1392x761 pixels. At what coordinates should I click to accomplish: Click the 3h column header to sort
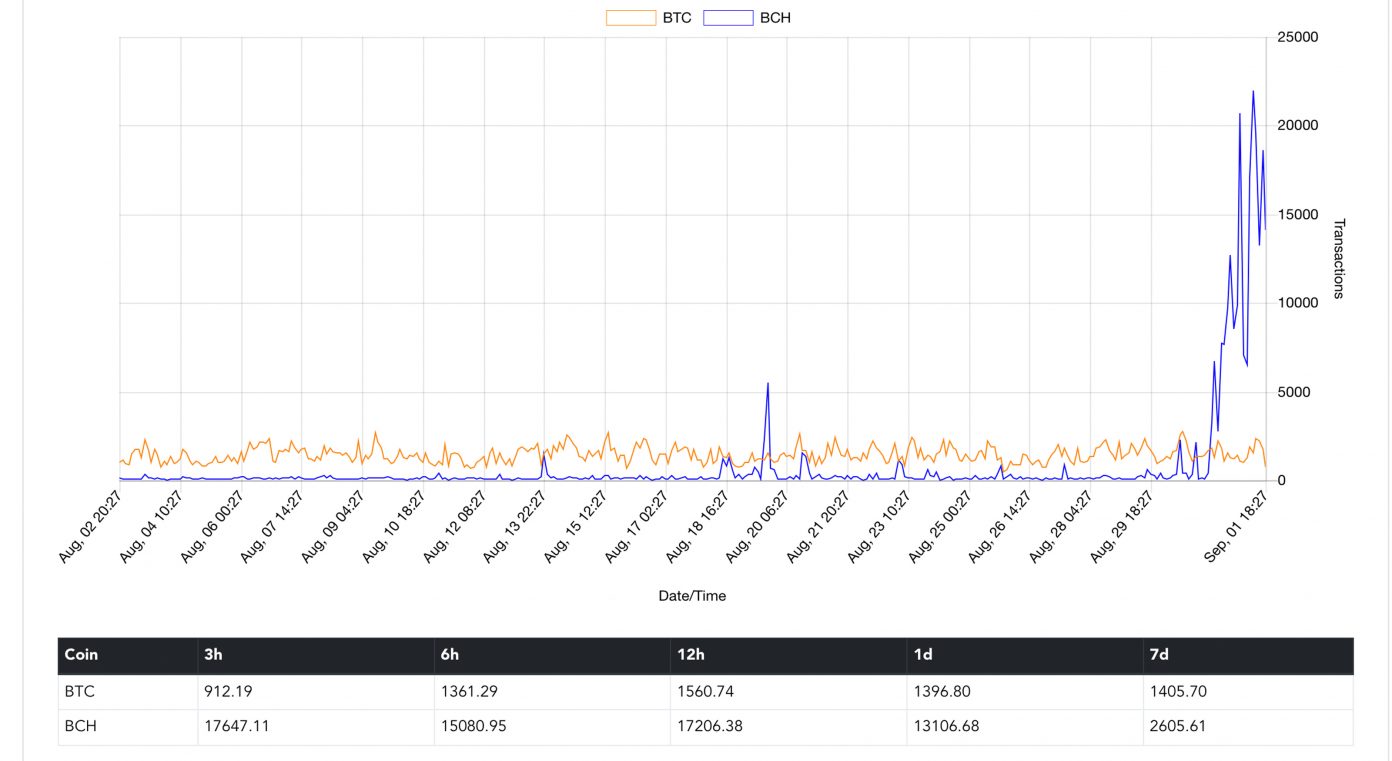click(x=211, y=655)
